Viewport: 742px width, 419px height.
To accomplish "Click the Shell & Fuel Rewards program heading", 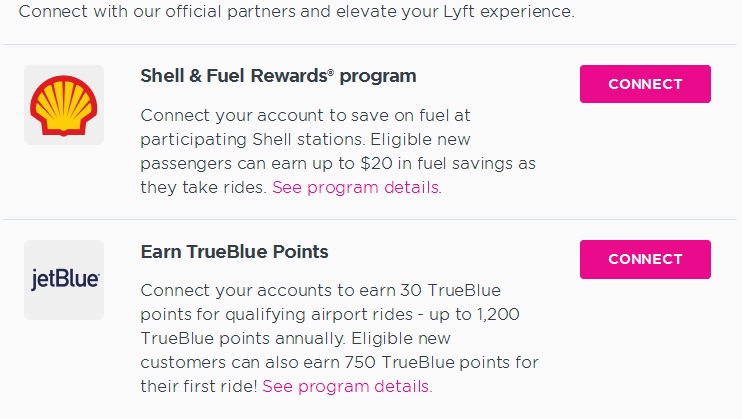I will coord(278,76).
